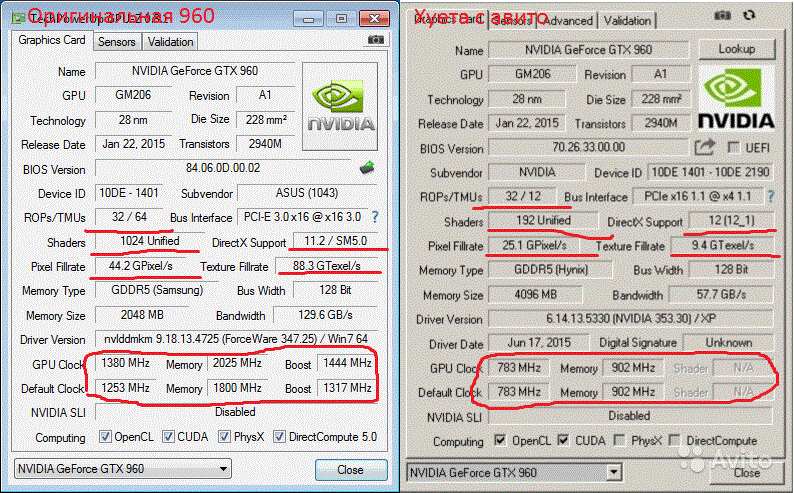Screen dimensions: 794x493
Task: Click the Pixel Fillrate value 25.1 GPixel/s
Action: [x=535, y=245]
